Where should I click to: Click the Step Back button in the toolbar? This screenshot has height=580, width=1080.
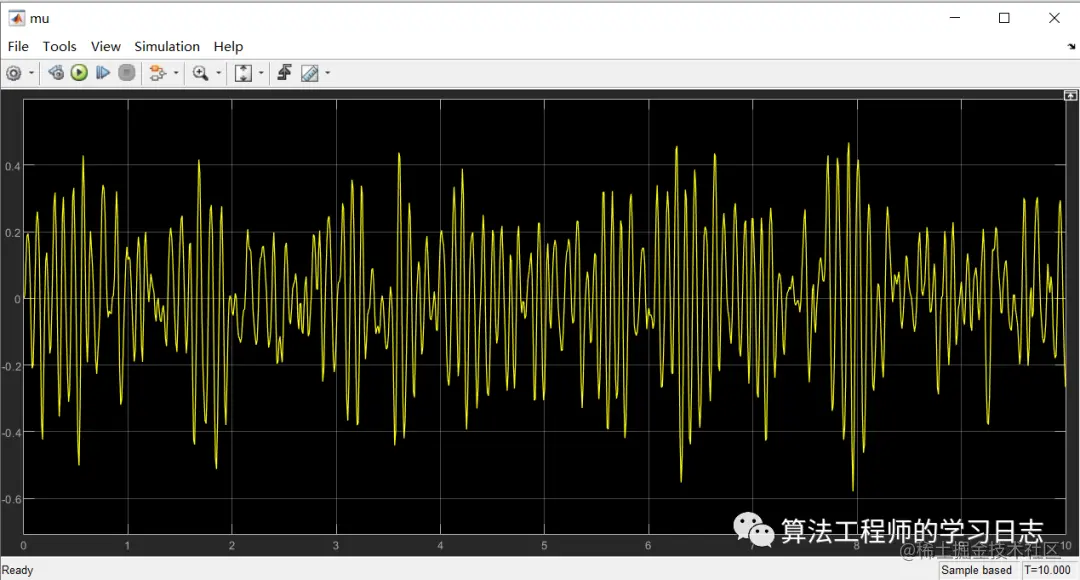coord(56,72)
